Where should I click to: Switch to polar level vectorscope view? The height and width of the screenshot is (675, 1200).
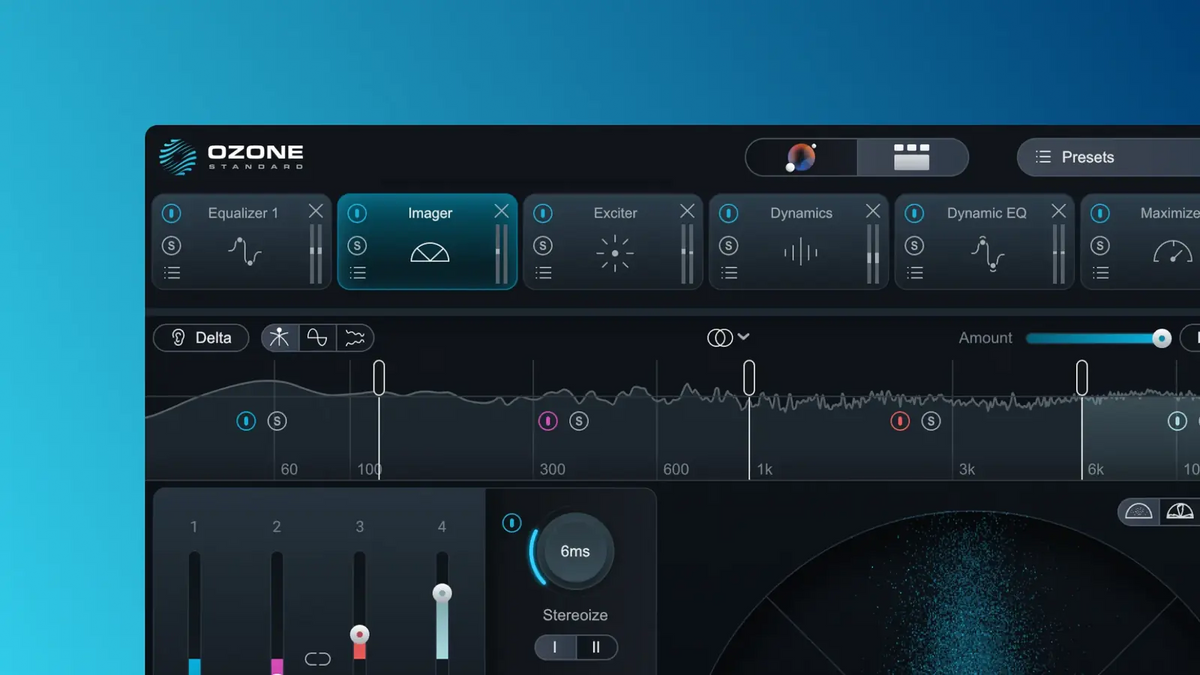pos(1180,511)
